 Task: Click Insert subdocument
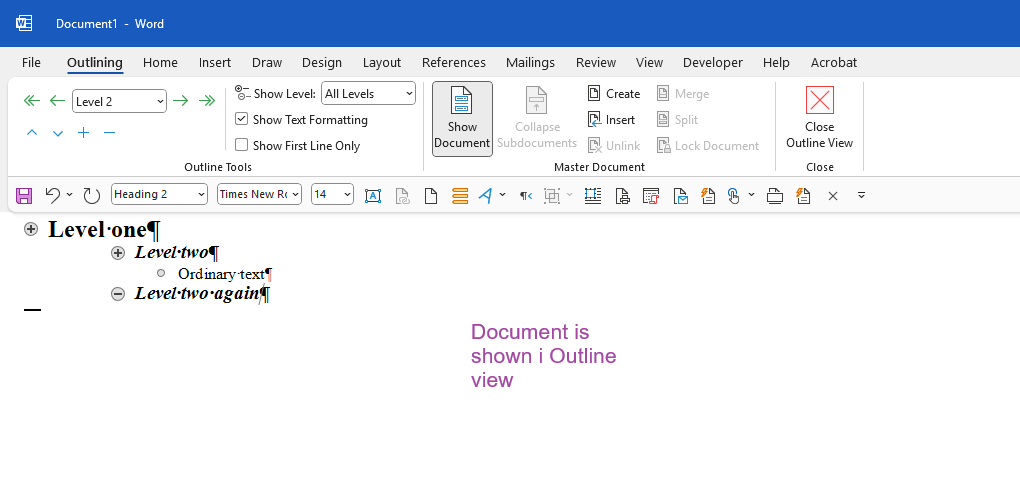[611, 120]
